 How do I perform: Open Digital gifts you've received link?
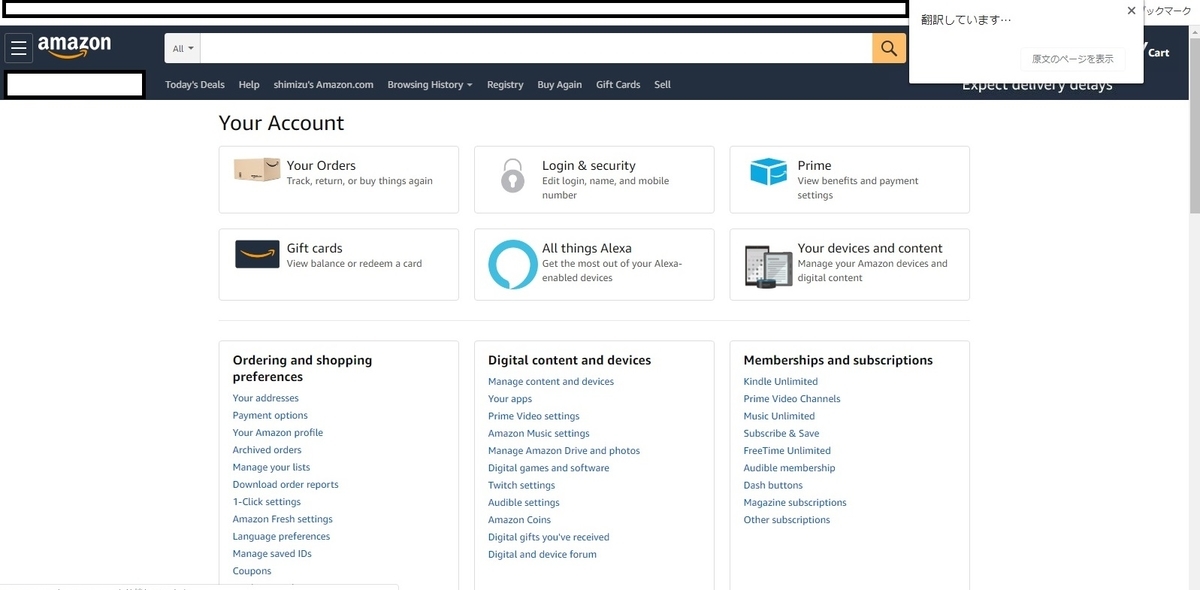[548, 537]
